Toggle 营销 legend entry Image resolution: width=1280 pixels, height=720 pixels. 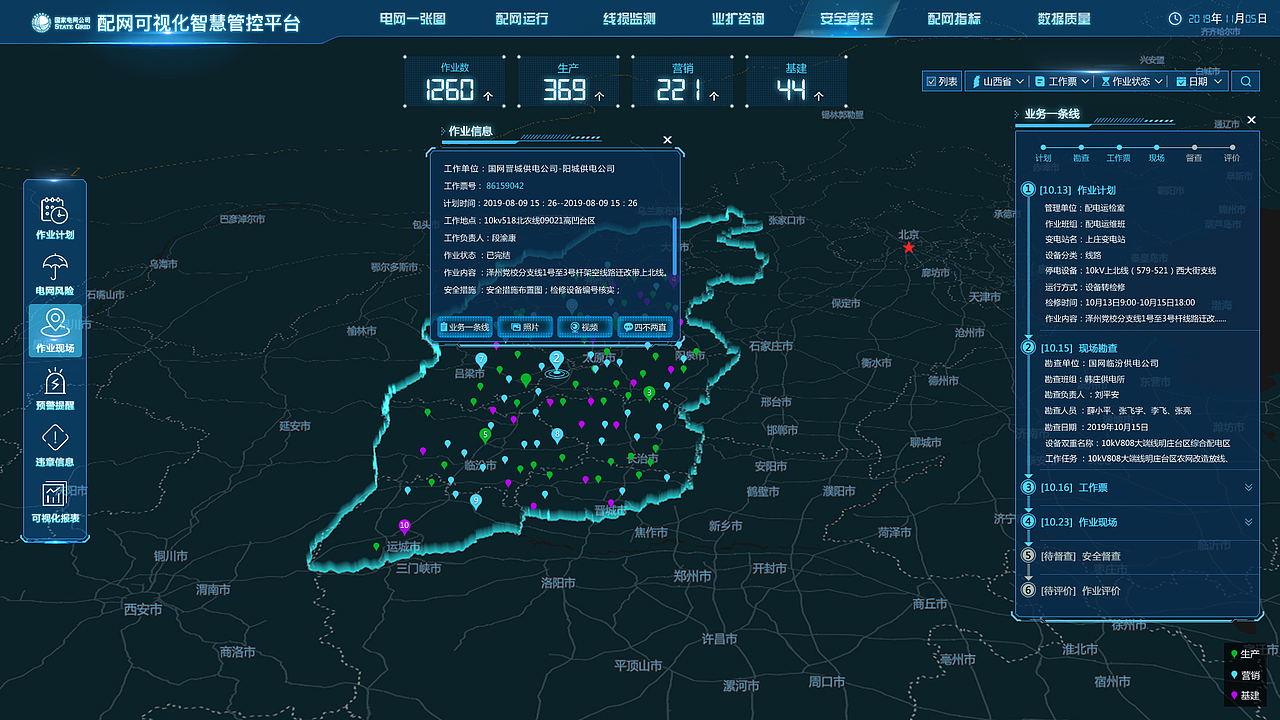[1245, 675]
